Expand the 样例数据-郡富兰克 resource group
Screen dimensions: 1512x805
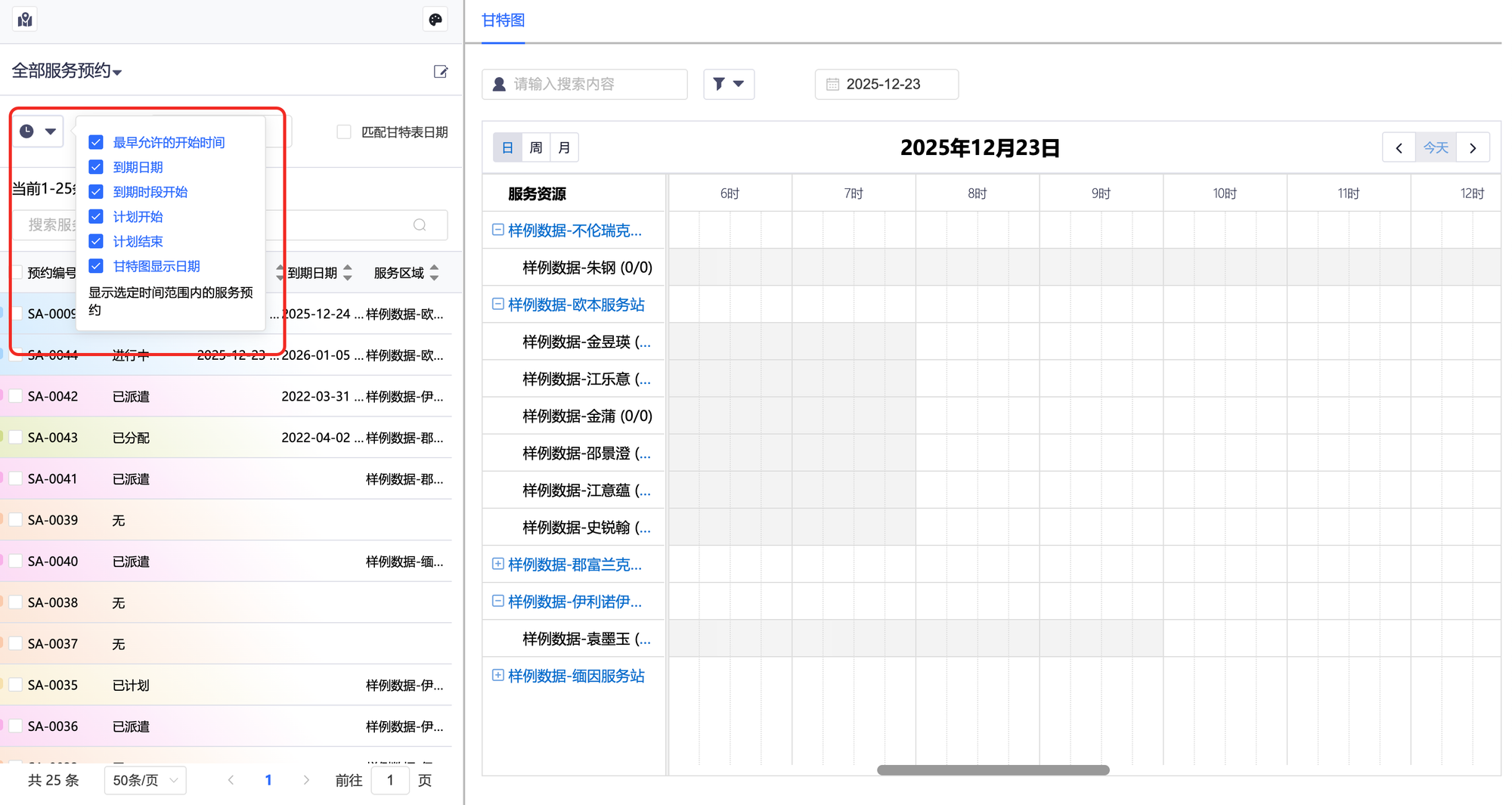click(x=497, y=564)
